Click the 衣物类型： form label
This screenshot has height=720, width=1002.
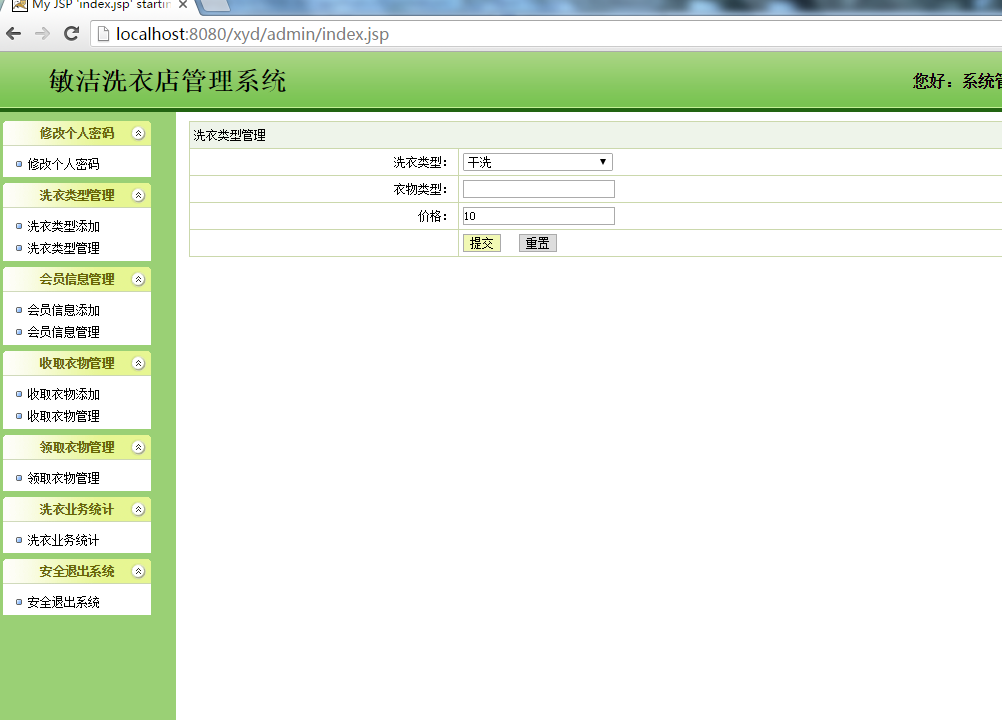(420, 189)
